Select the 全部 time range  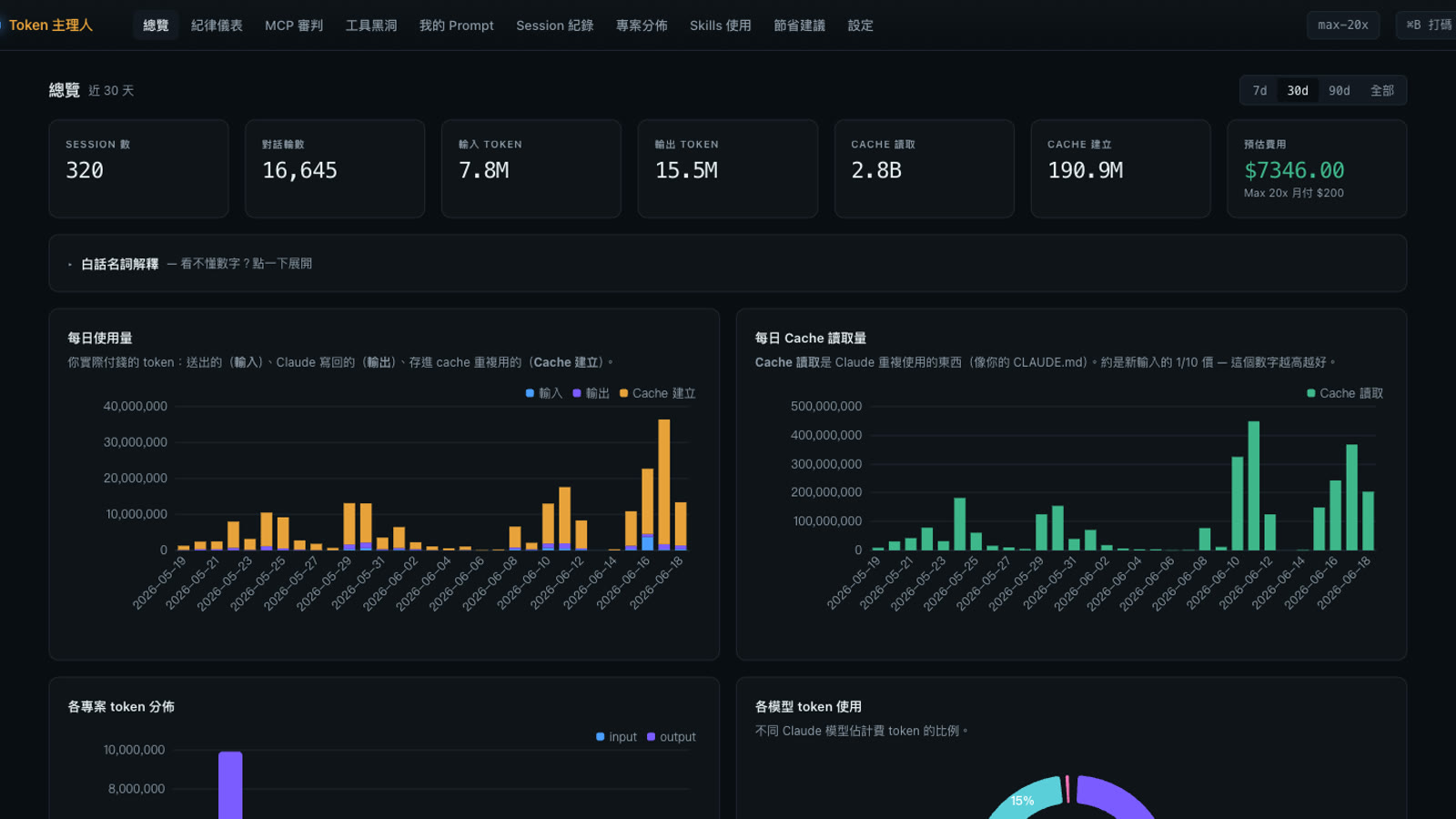point(1381,90)
